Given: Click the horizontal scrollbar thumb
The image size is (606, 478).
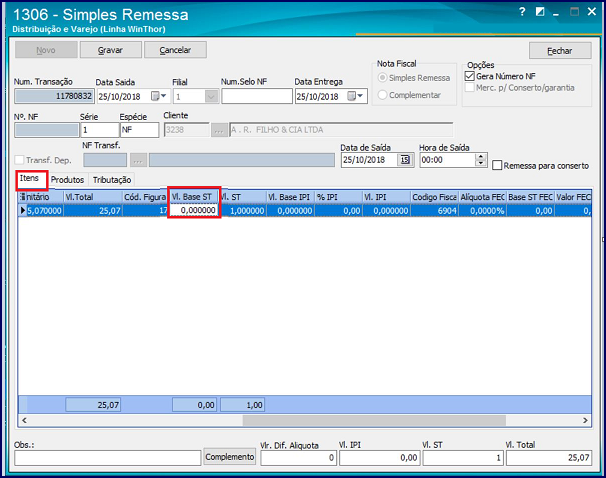Looking at the screenshot, I should [x=374, y=420].
